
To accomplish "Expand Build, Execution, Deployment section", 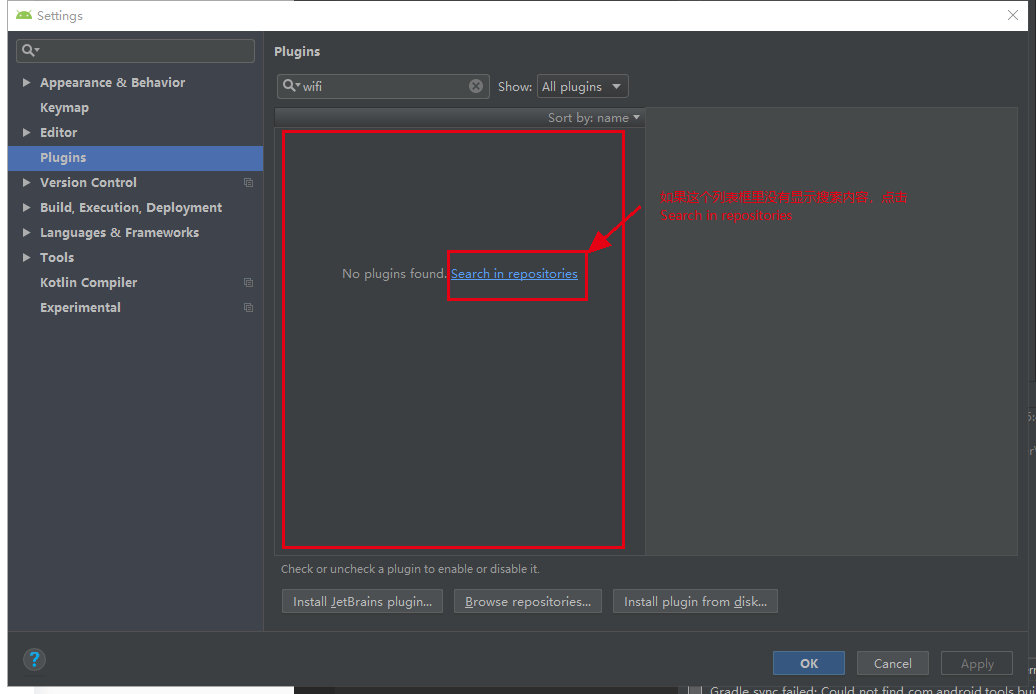I will coord(26,208).
